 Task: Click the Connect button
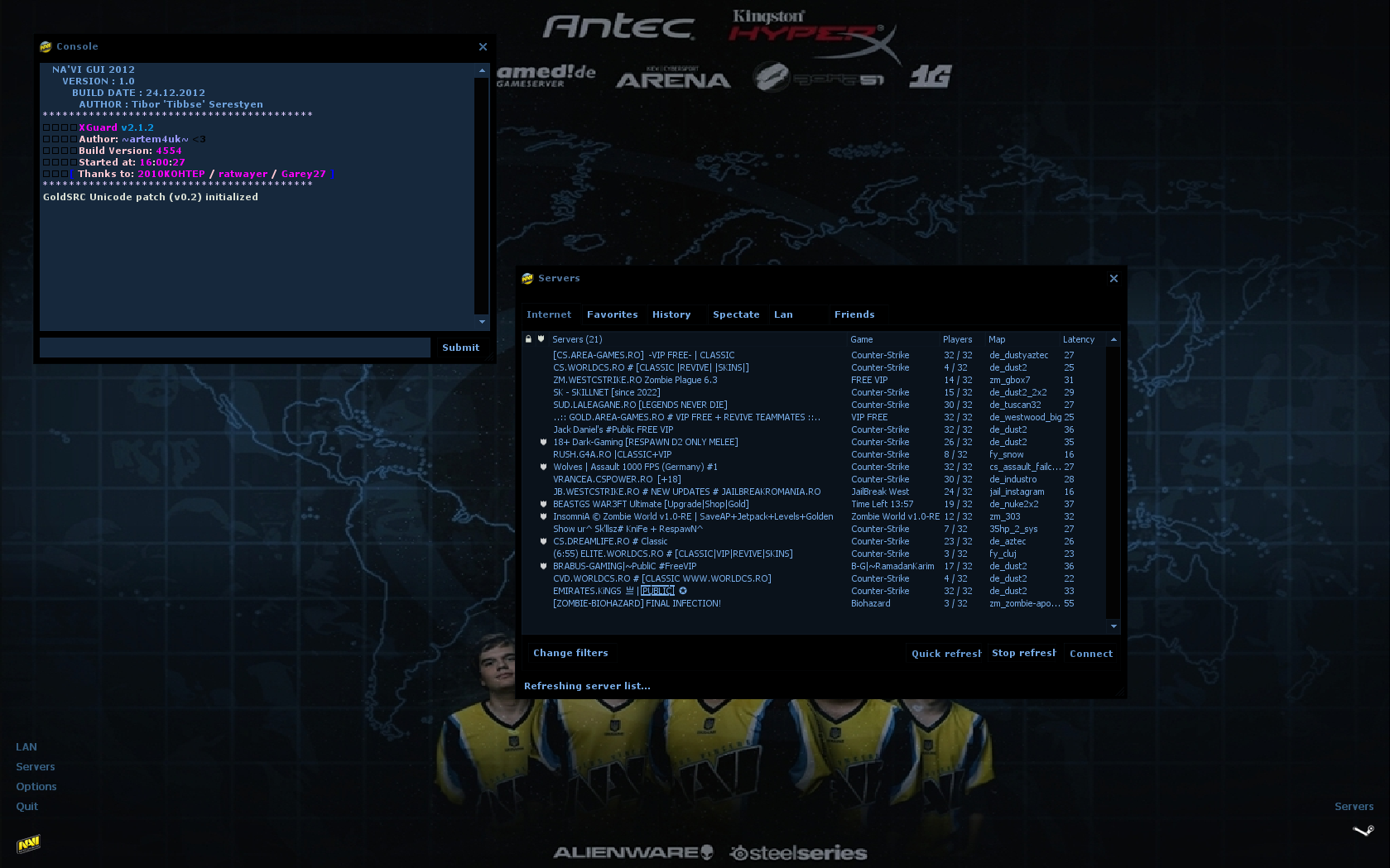(x=1090, y=654)
